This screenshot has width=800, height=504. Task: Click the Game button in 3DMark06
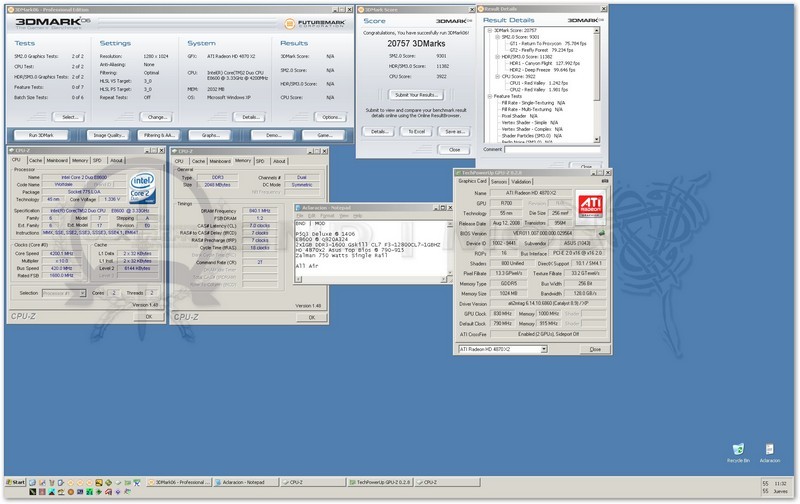pyautogui.click(x=324, y=135)
